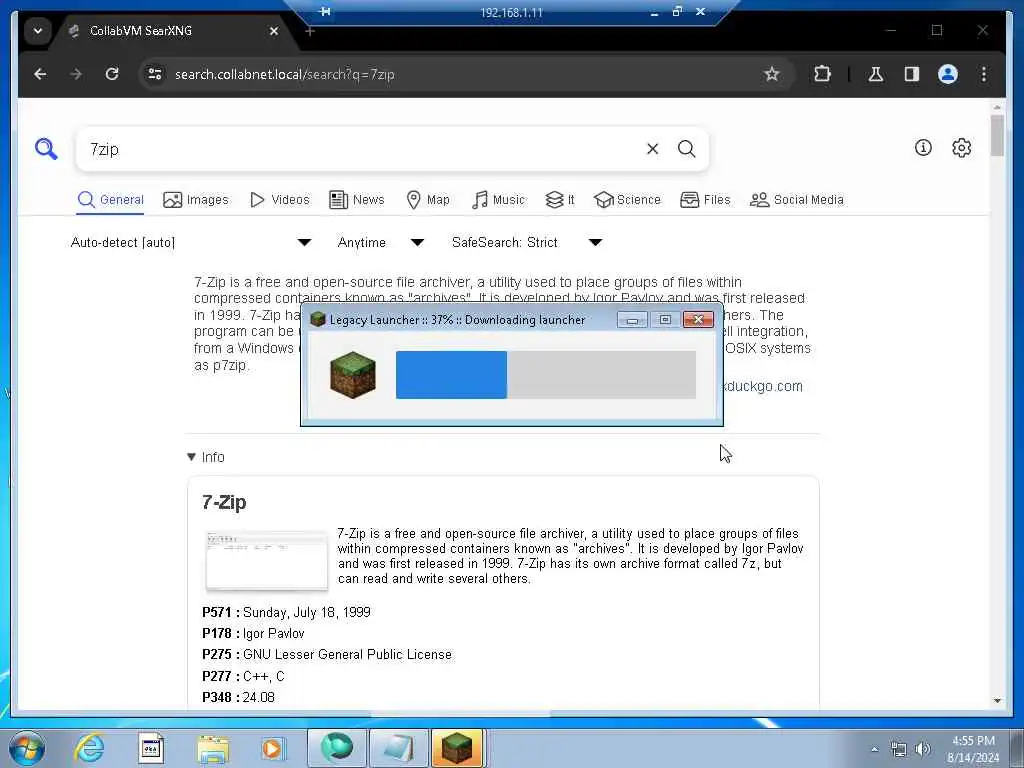Open Chrome three-dot menu

(984, 74)
